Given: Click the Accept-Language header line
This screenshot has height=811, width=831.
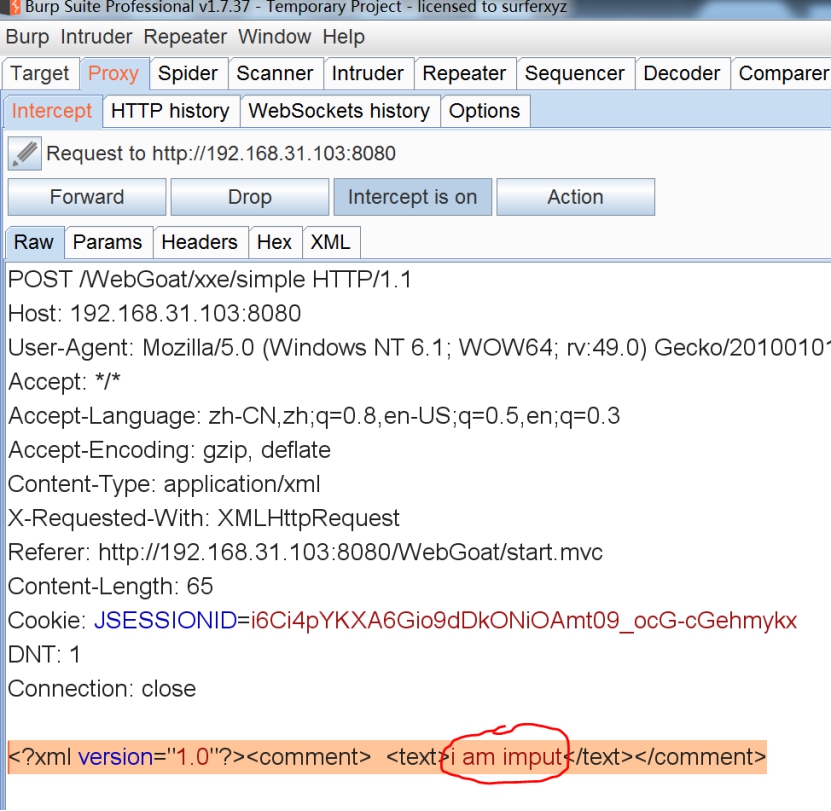Looking at the screenshot, I should click(x=314, y=416).
